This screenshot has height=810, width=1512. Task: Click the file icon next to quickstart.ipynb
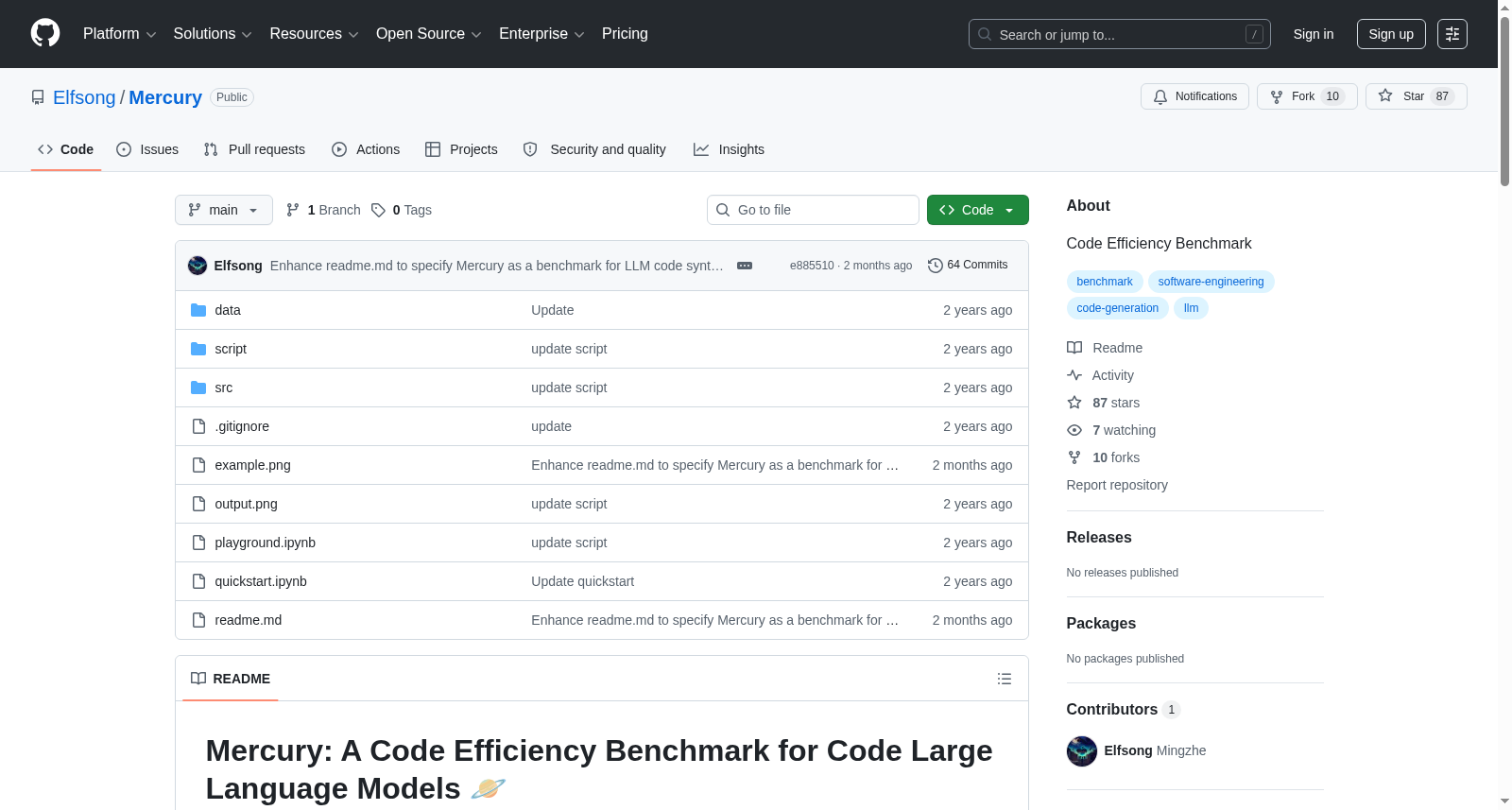pyautogui.click(x=198, y=581)
